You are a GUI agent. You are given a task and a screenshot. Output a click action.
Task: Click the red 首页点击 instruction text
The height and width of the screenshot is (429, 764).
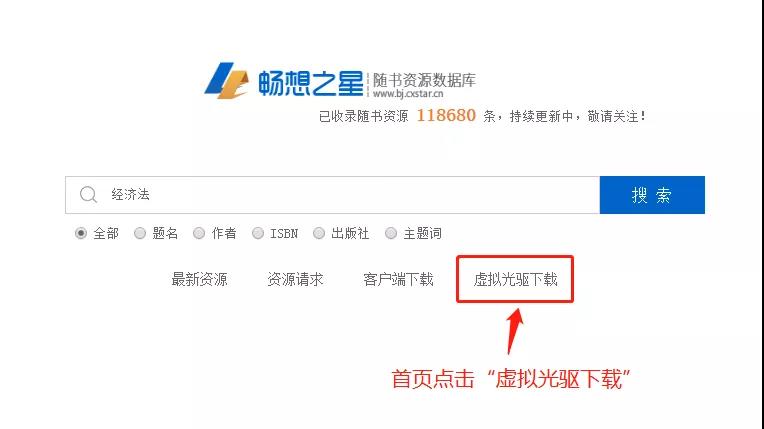point(433,379)
